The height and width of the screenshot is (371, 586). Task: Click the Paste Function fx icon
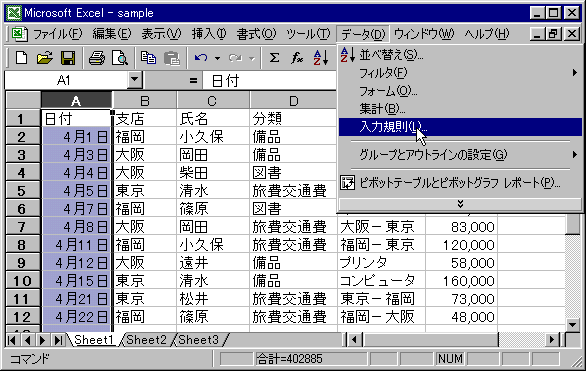[x=297, y=58]
